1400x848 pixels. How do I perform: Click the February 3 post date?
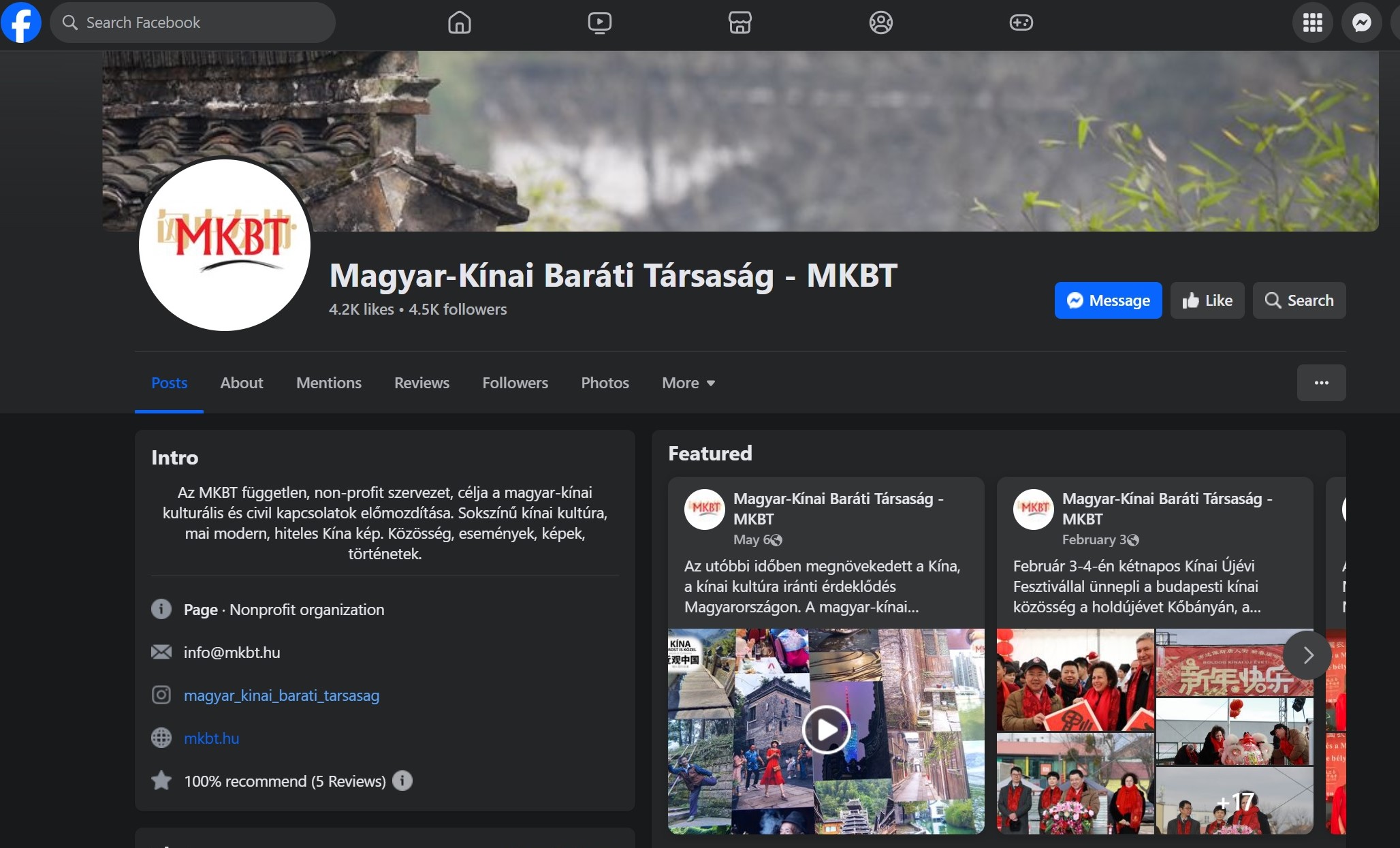click(1094, 539)
